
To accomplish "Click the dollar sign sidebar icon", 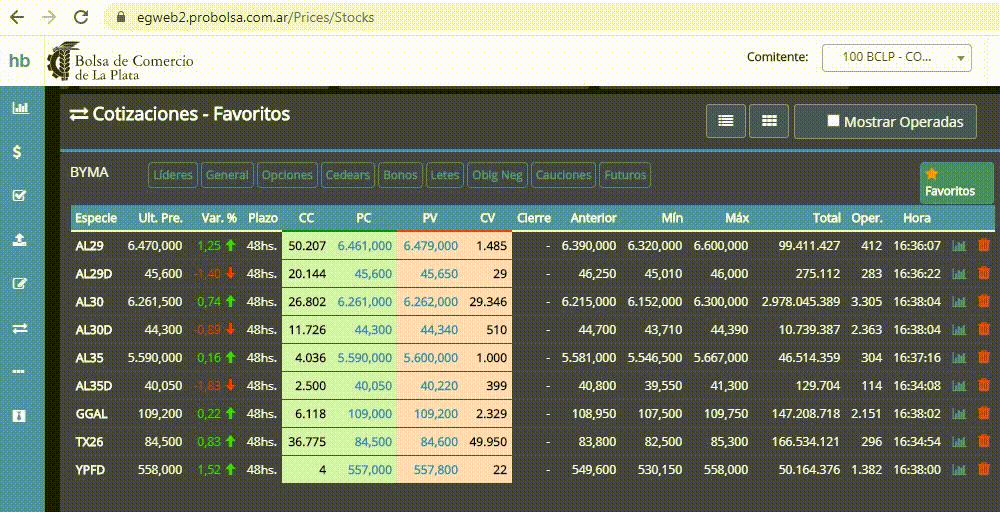I will pyautogui.click(x=18, y=152).
